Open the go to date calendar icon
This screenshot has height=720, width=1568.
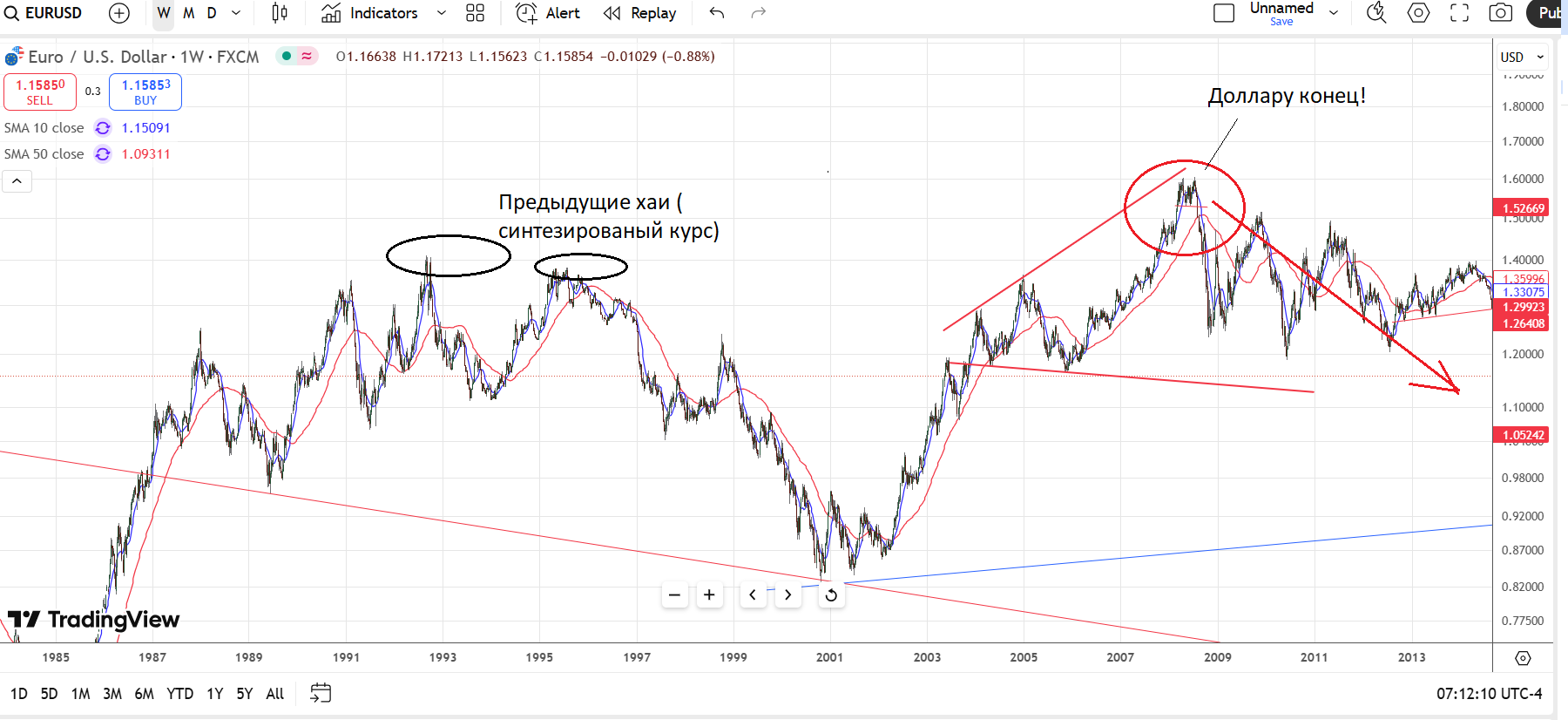[321, 693]
